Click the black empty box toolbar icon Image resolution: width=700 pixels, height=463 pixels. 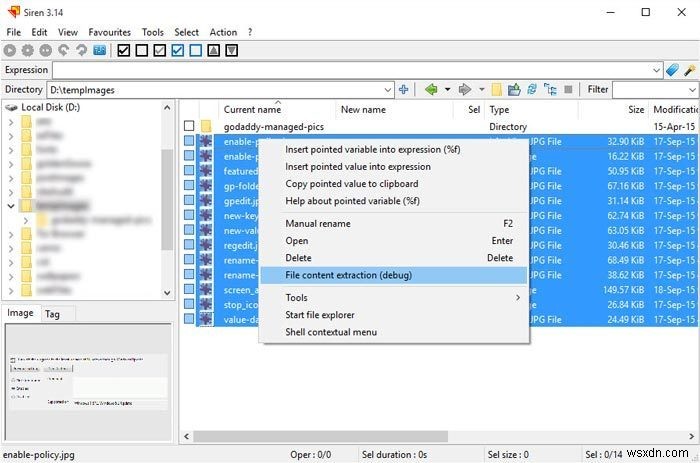click(x=142, y=50)
